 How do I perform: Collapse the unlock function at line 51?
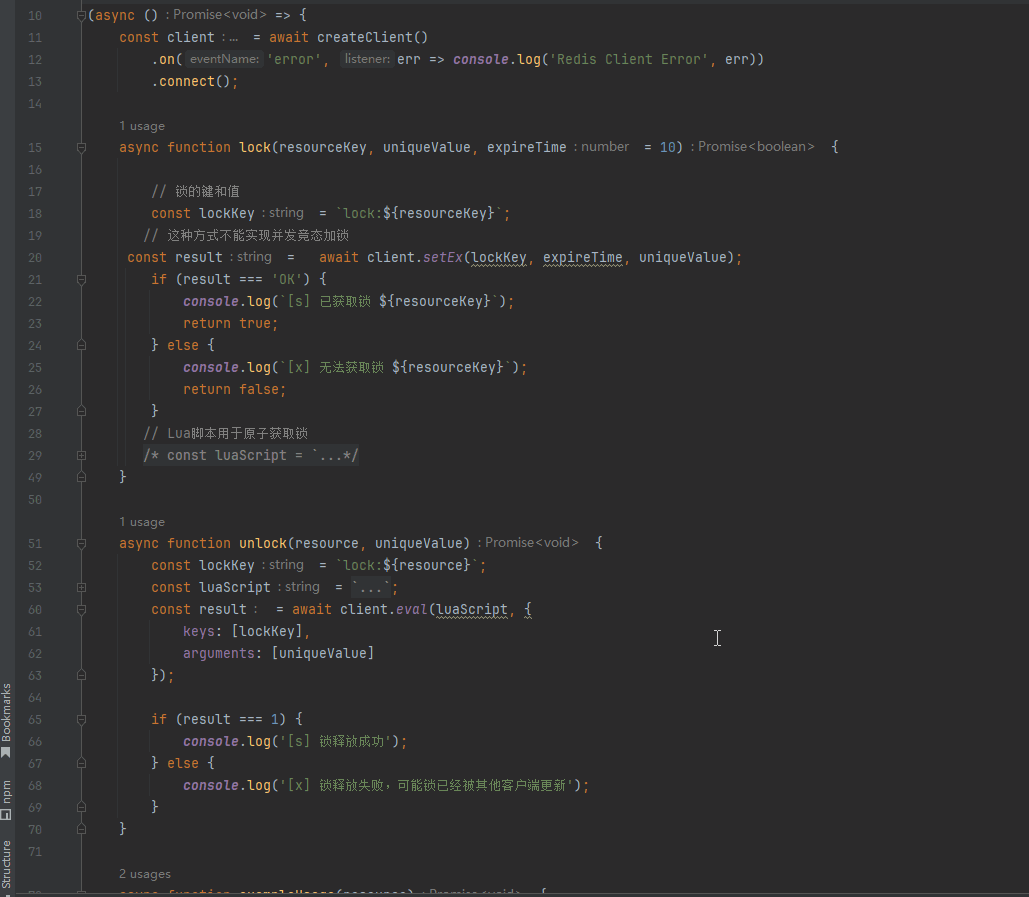(81, 543)
